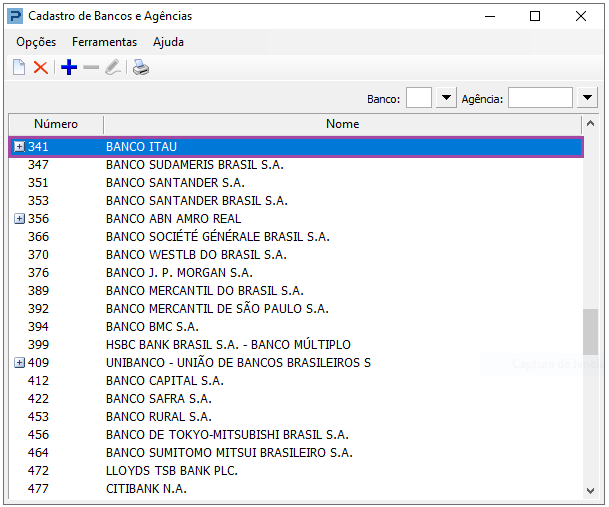609x507 pixels.
Task: Select row HSBC BANK BRASIL S.A.
Action: [x=296, y=345]
